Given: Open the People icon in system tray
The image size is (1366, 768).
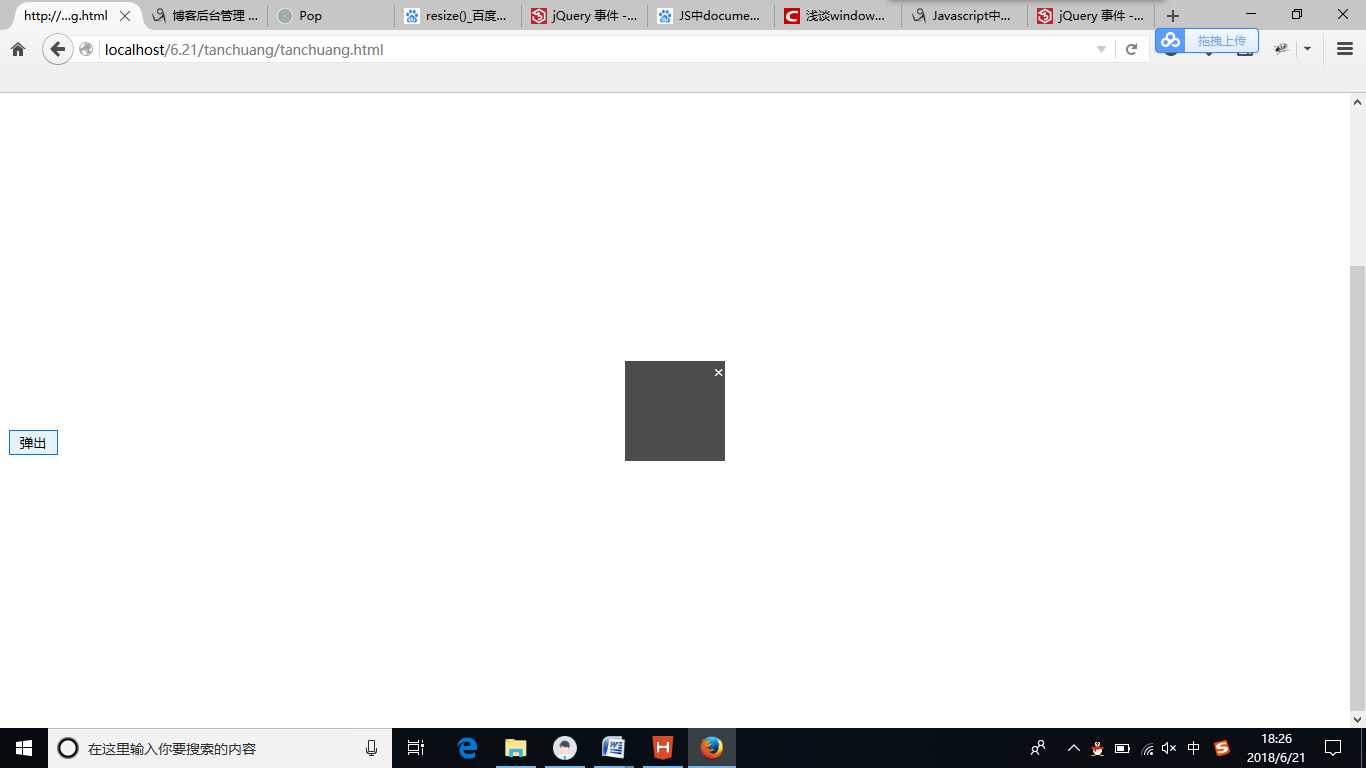Looking at the screenshot, I should (1038, 748).
